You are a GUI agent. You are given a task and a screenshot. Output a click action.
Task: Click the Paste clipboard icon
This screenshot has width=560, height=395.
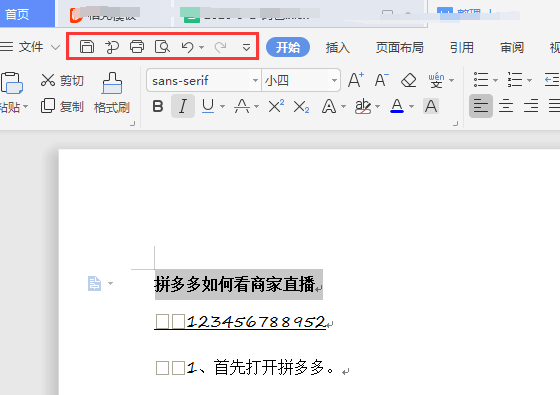pyautogui.click(x=12, y=83)
